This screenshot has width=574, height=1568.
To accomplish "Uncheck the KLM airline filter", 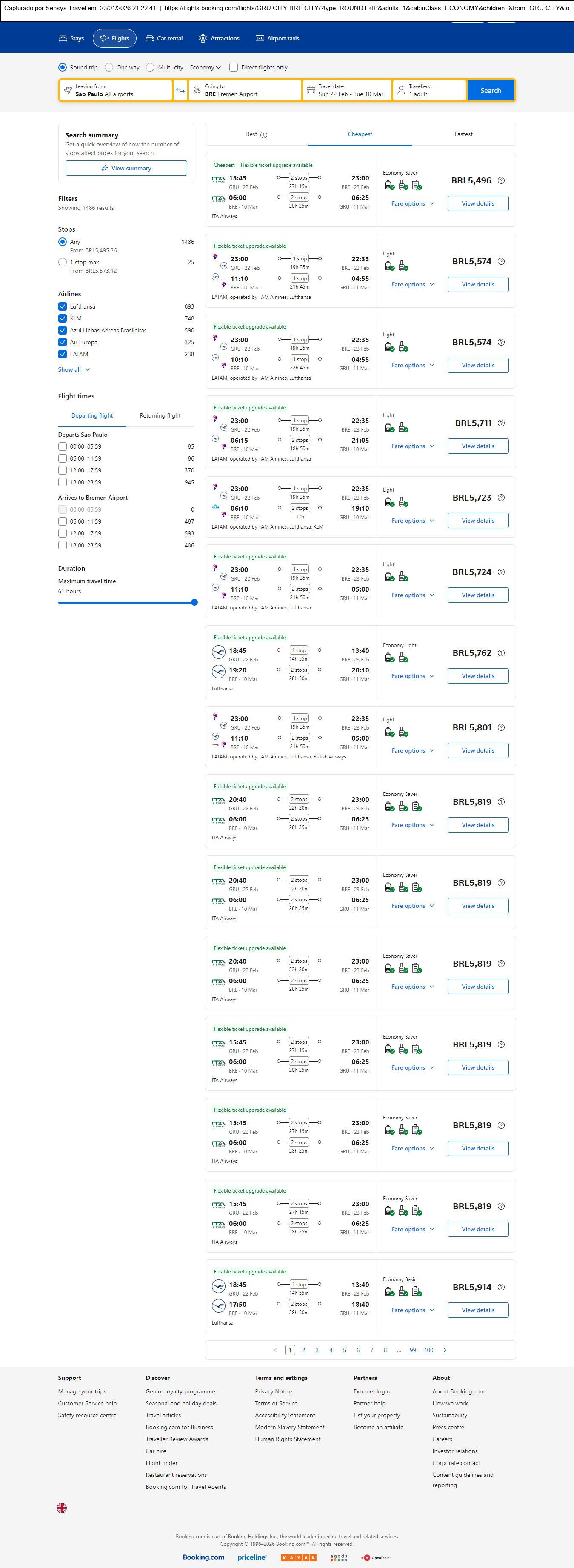I will point(63,318).
